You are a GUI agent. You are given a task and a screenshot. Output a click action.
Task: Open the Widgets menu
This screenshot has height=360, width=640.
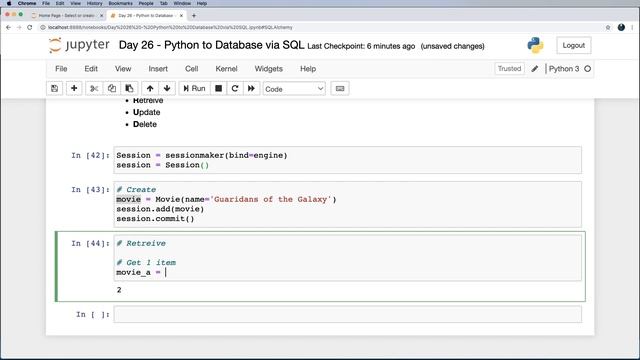tap(268, 69)
